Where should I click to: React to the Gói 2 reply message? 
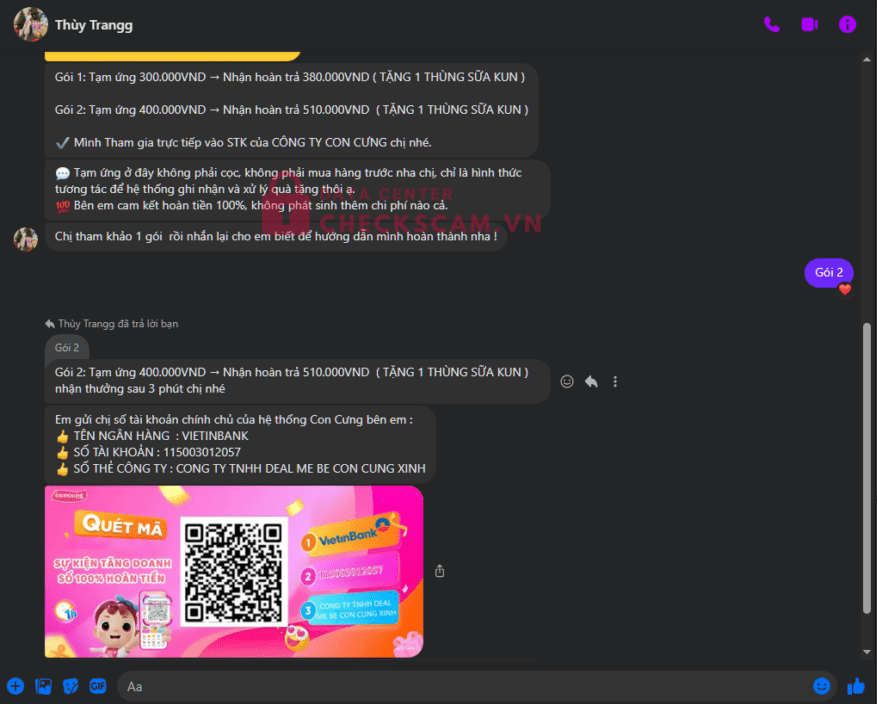pos(567,381)
